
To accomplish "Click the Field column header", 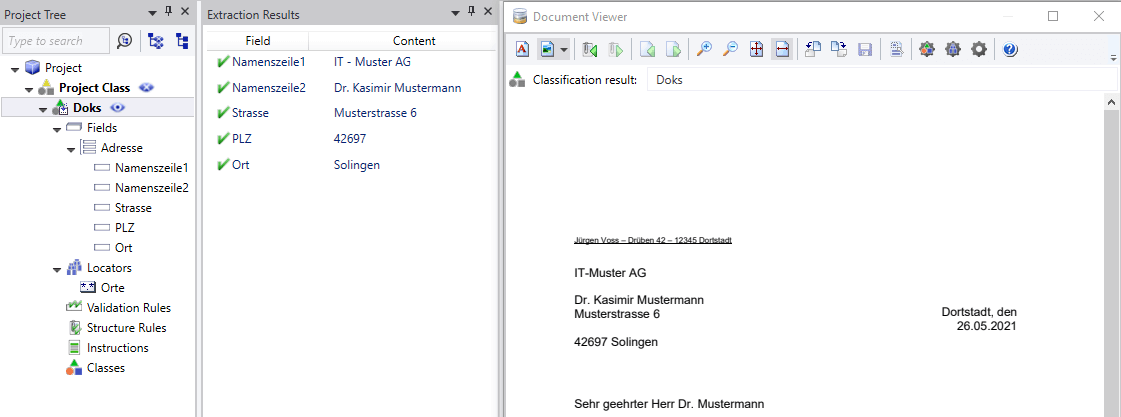I will [x=257, y=41].
